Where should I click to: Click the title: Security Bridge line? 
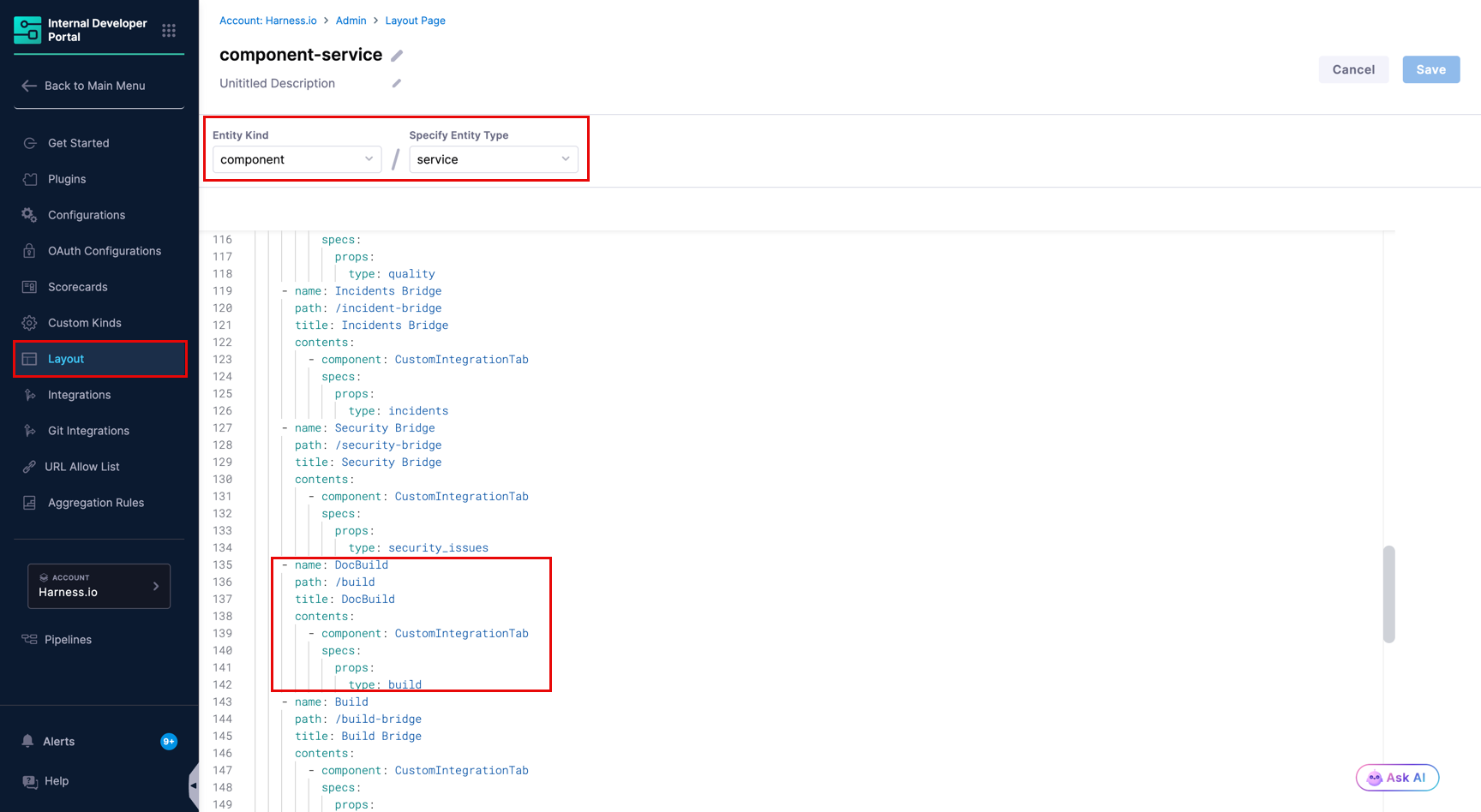point(369,462)
